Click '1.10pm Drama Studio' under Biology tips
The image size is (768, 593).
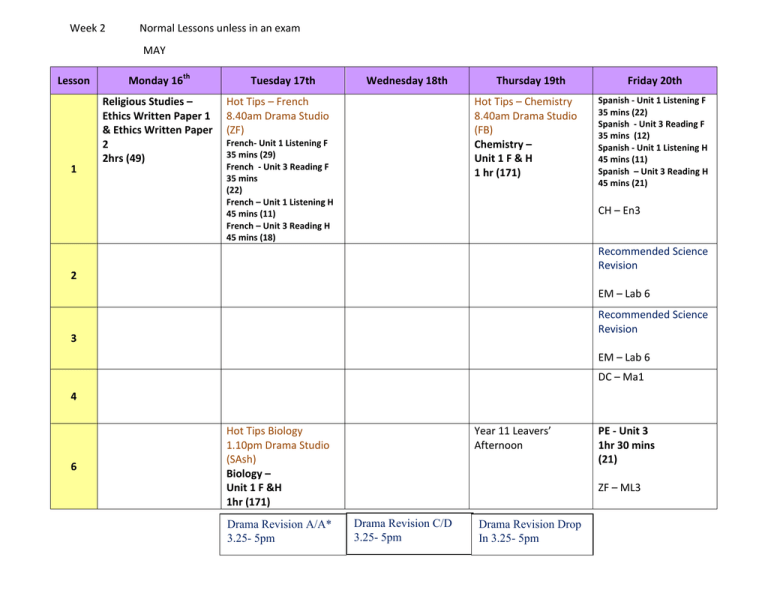click(278, 445)
